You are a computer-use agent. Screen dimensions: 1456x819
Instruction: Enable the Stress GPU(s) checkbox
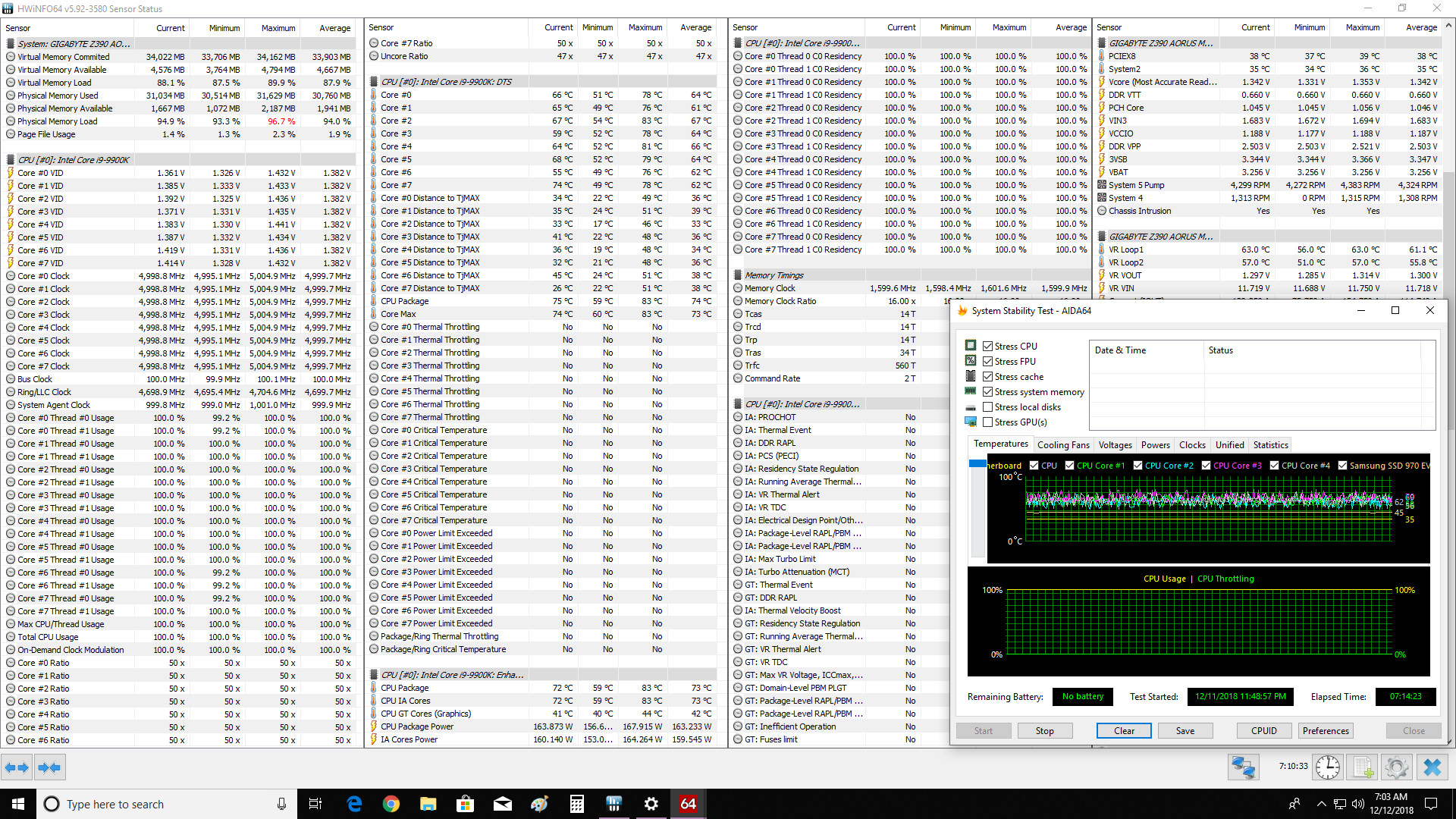(987, 422)
